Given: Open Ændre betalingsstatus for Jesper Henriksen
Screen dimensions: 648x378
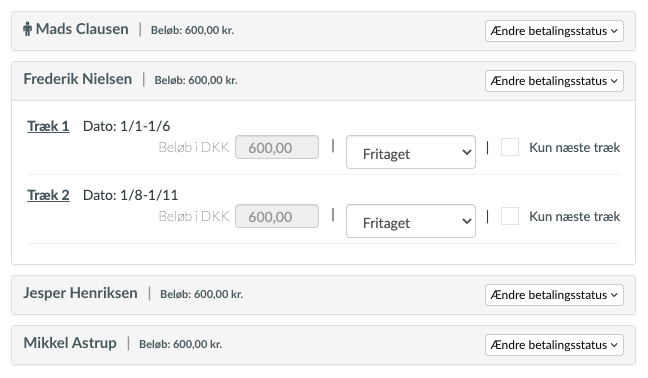Looking at the screenshot, I should [x=554, y=295].
